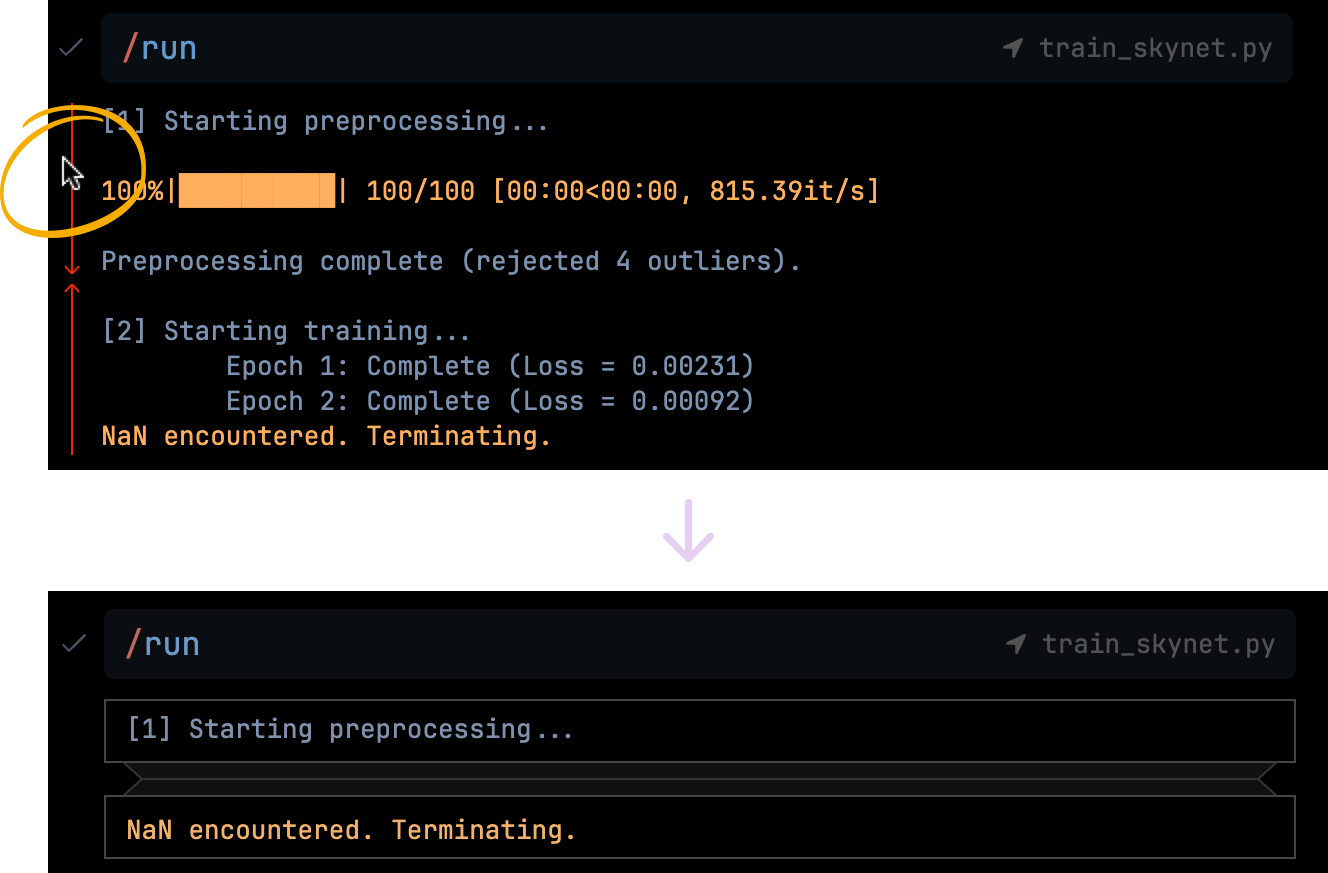Screen dimensions: 1328x873
Task: Expand the collapsed chevron divider between output boxes
Action: [x=699, y=778]
